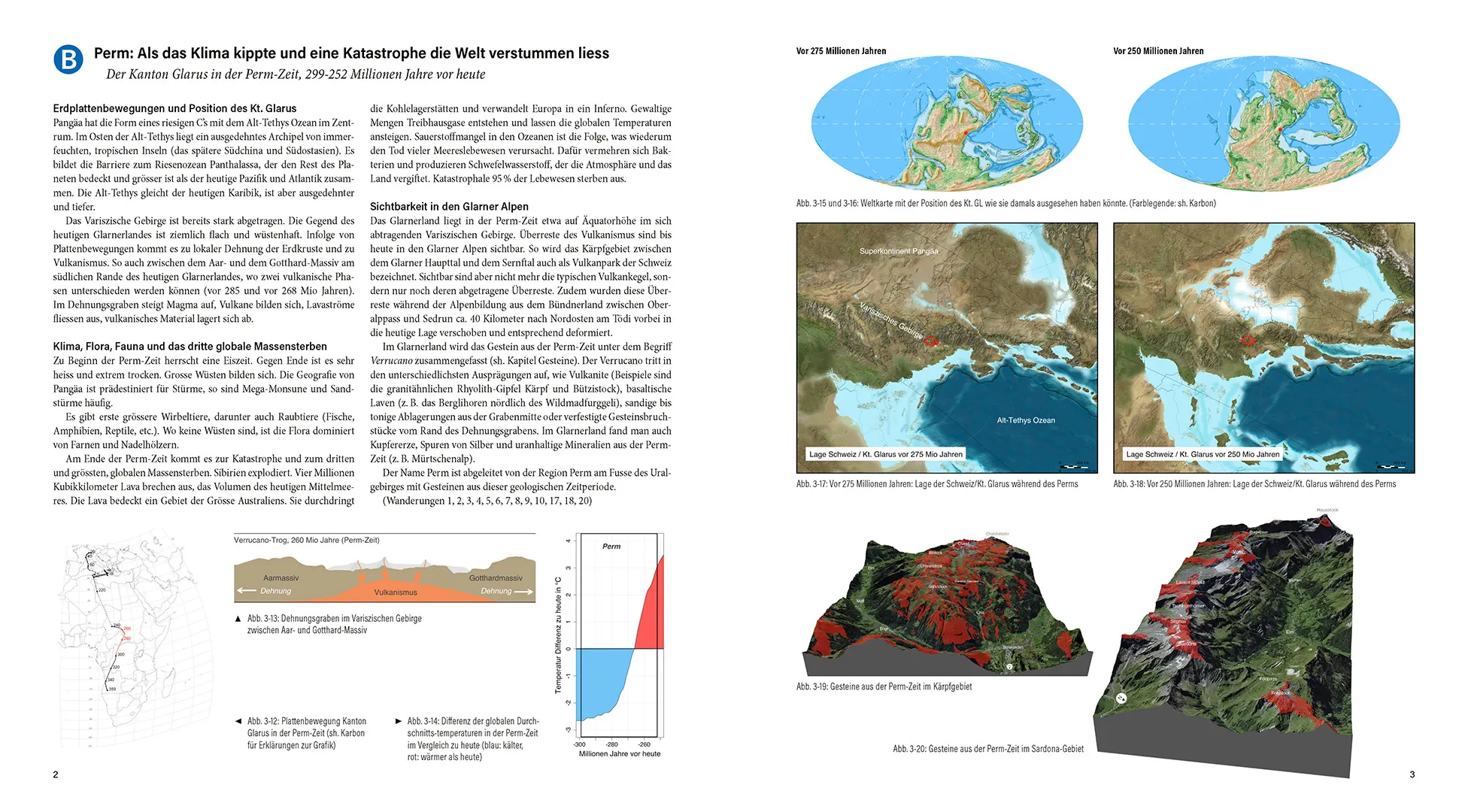This screenshot has height=812, width=1468.
Task: Click the north compass icon in the Kärpfgebiet model
Action: click(1009, 666)
